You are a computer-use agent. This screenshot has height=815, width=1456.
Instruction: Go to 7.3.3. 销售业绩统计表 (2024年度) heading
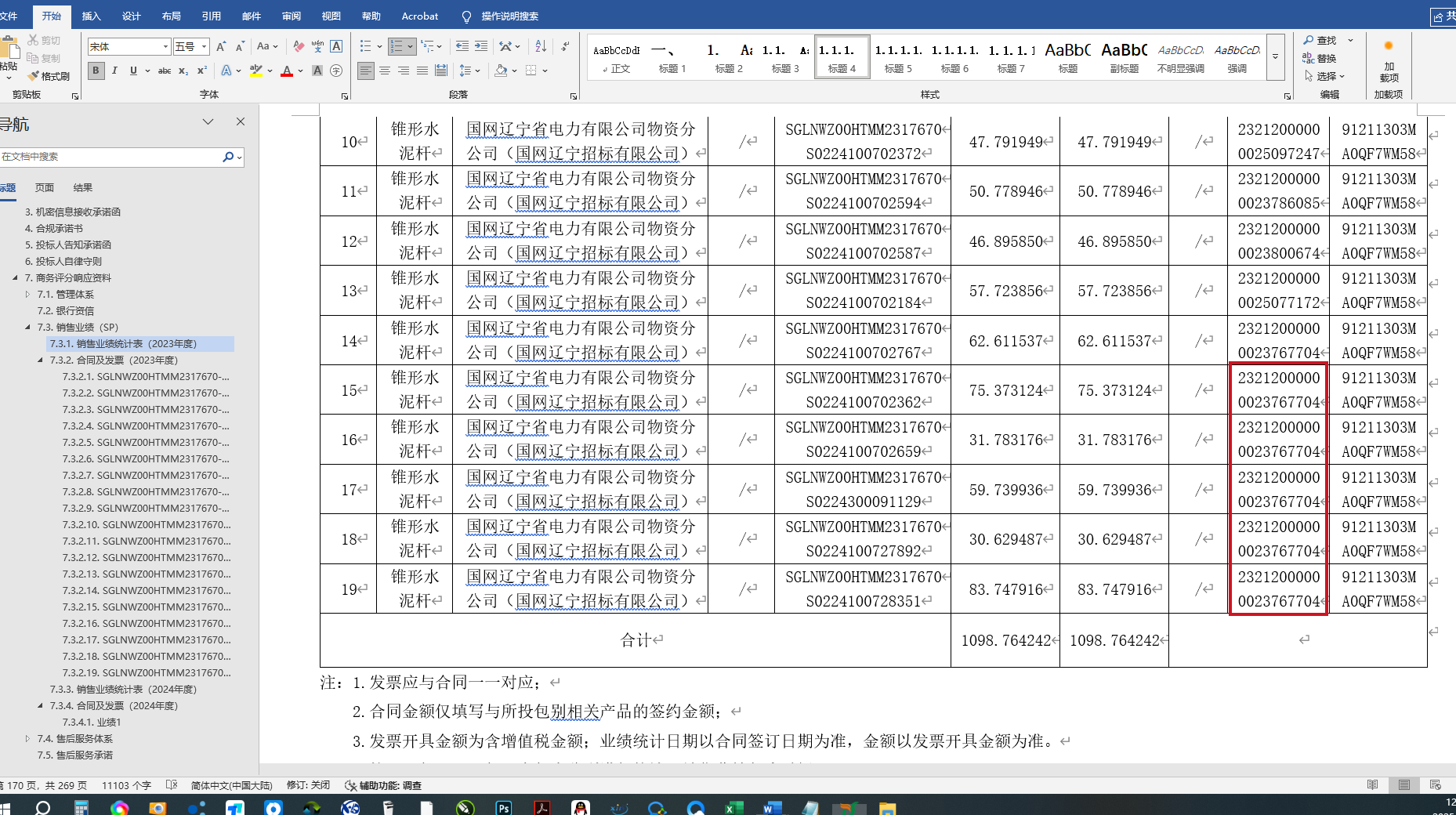point(123,690)
